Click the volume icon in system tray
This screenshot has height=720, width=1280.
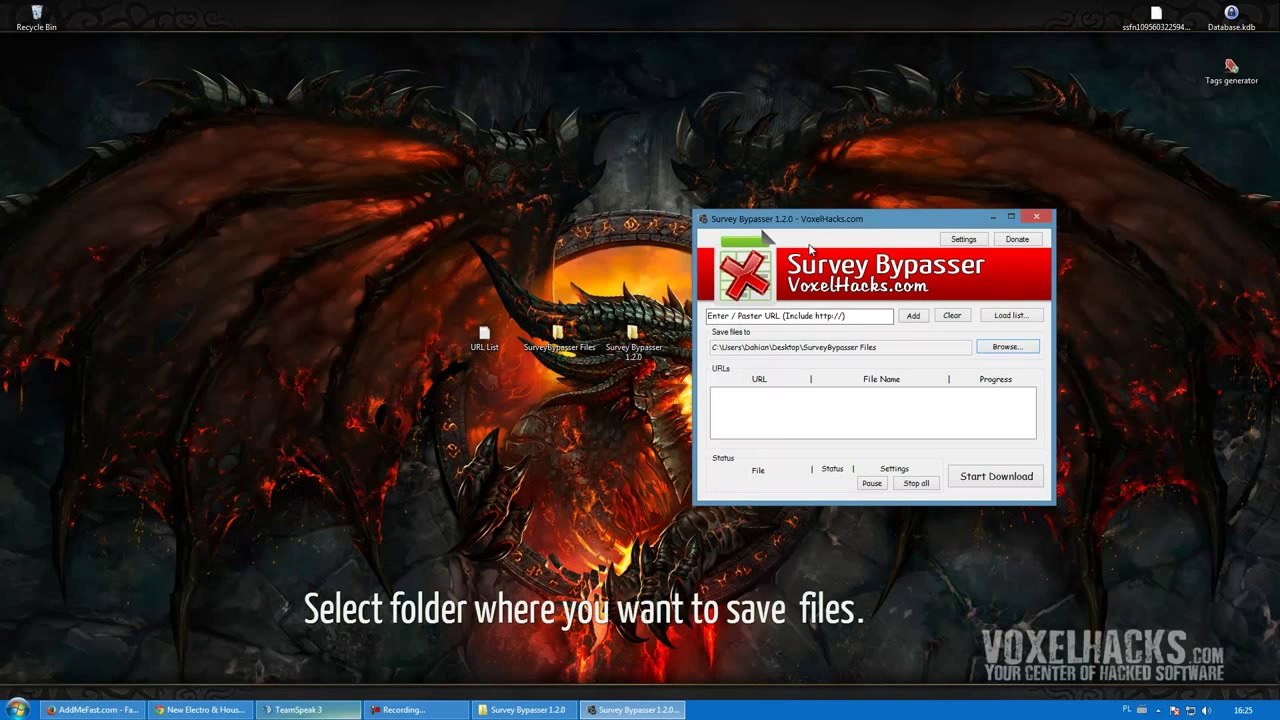click(x=1206, y=710)
